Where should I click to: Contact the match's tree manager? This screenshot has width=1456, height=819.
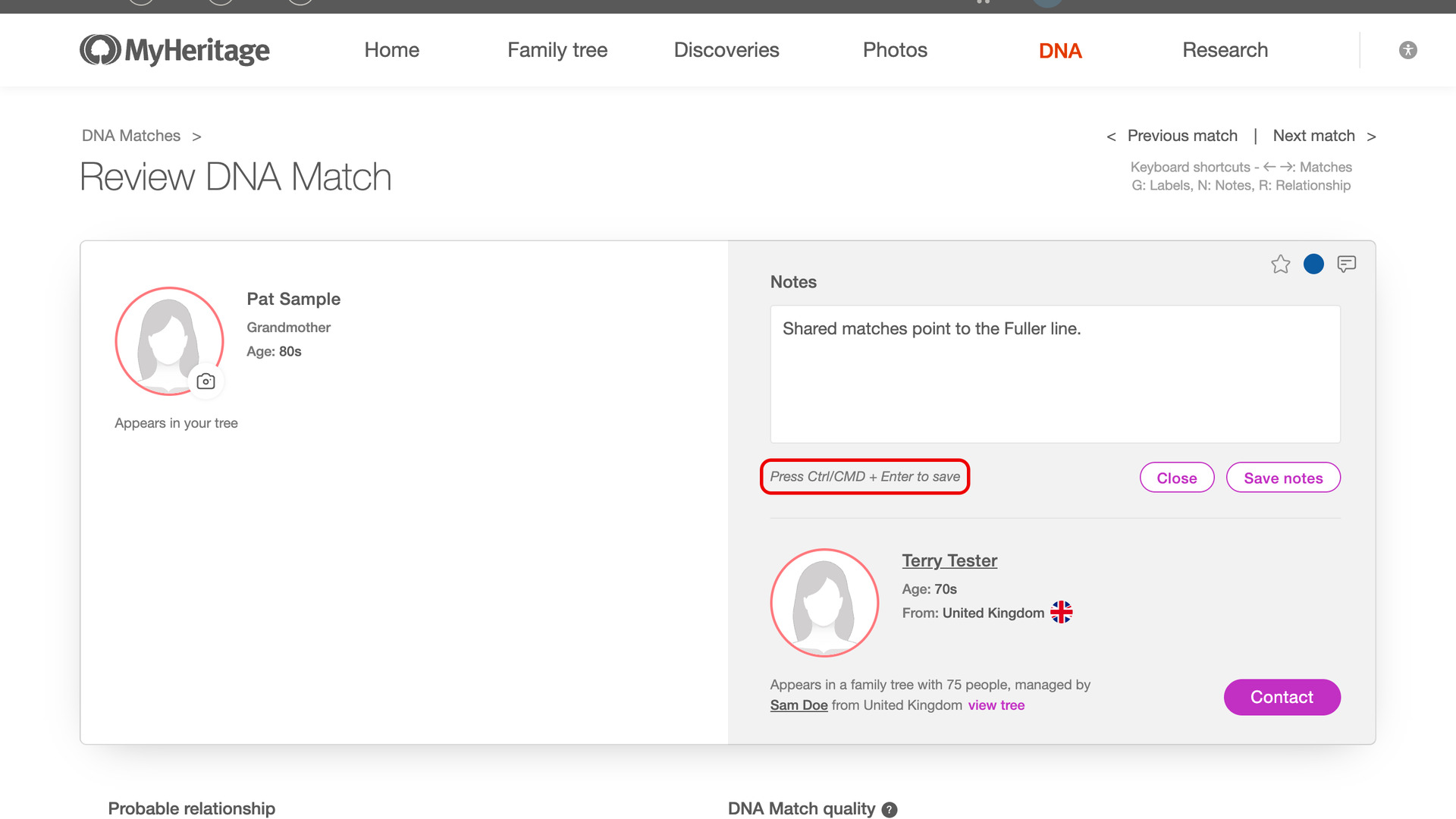click(x=1282, y=697)
